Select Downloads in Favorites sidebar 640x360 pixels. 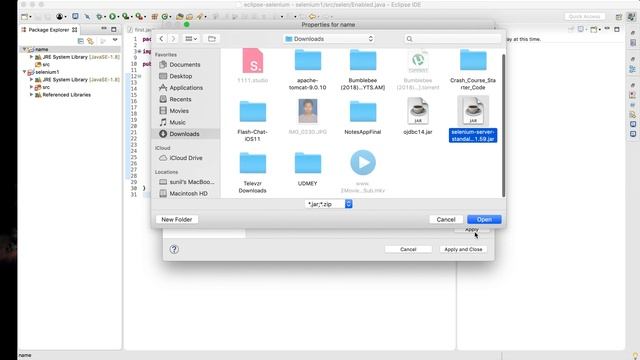click(x=187, y=134)
